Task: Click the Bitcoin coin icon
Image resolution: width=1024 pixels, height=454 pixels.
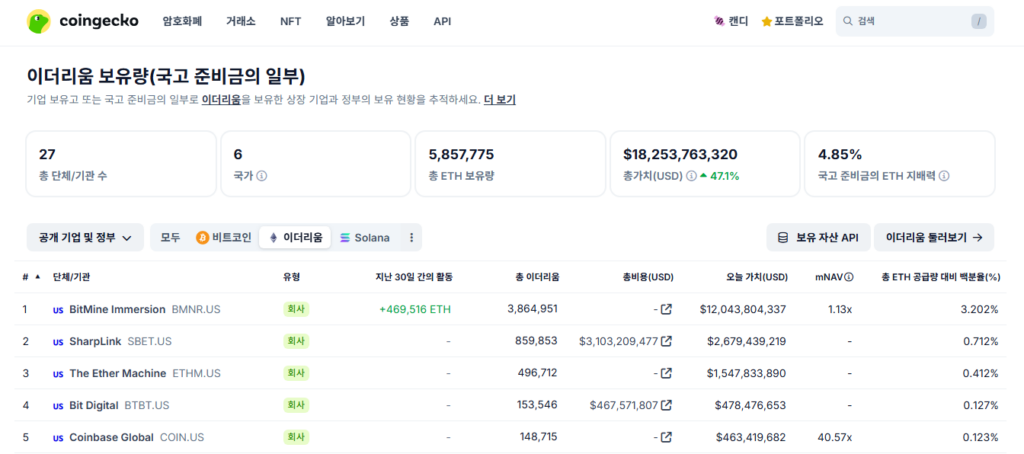Action: 202,238
